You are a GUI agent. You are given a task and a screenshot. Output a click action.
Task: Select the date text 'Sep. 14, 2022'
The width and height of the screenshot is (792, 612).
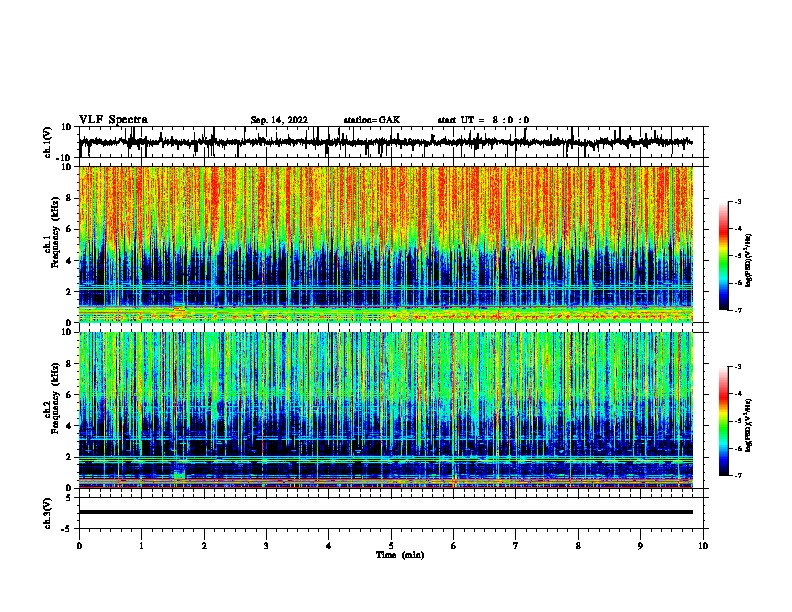pos(279,120)
